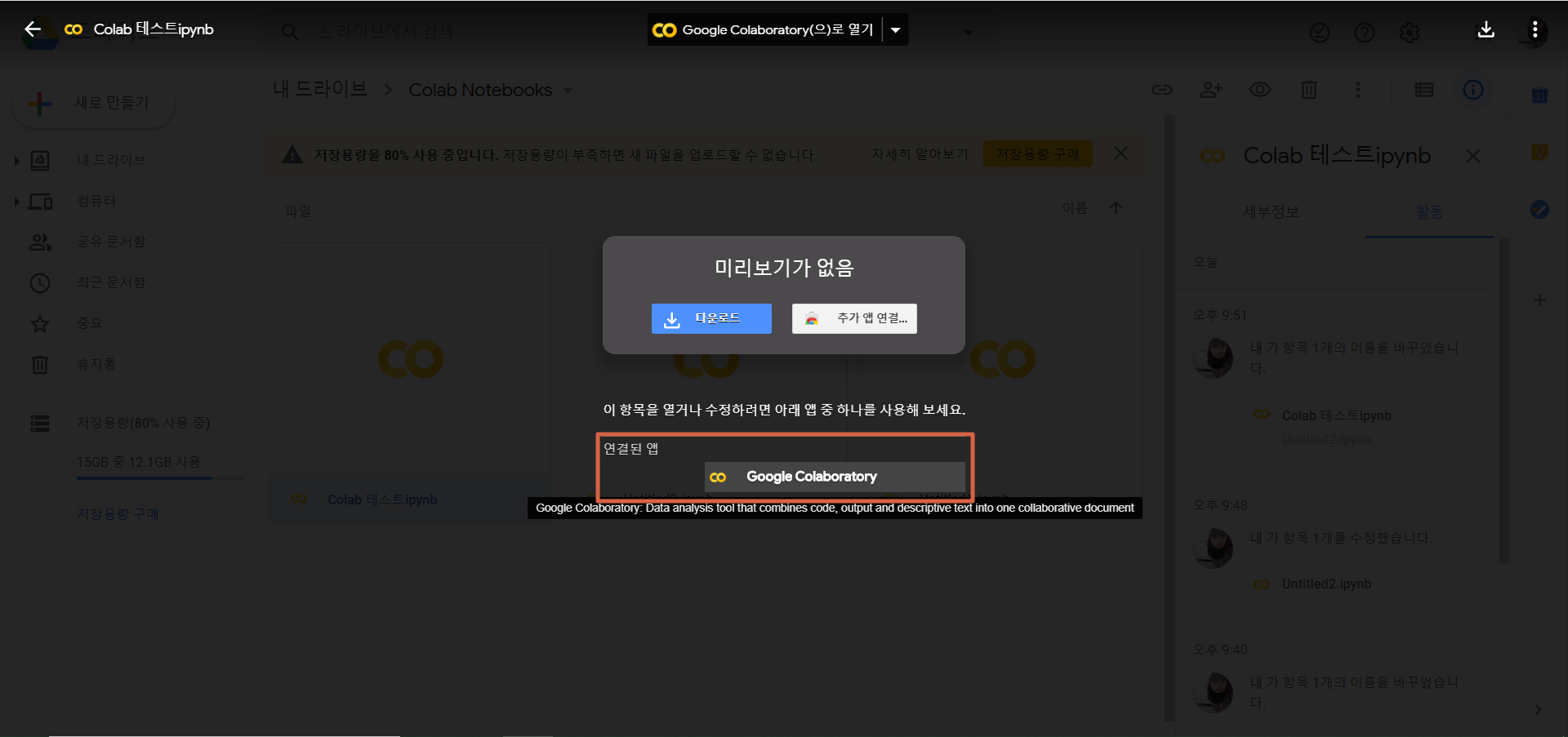Select the Colab 테스트ipynb file thumbnail
This screenshot has width=1568, height=737.
411,359
